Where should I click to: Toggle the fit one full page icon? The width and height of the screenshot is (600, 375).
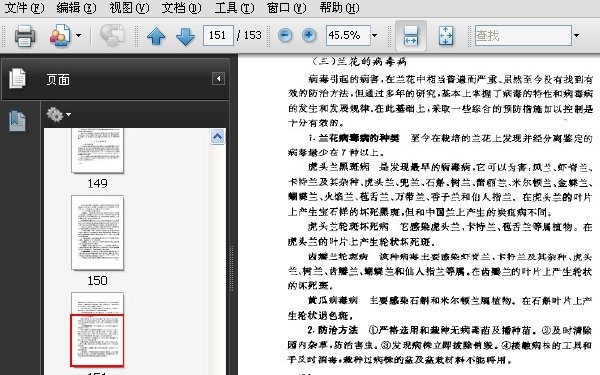point(446,36)
